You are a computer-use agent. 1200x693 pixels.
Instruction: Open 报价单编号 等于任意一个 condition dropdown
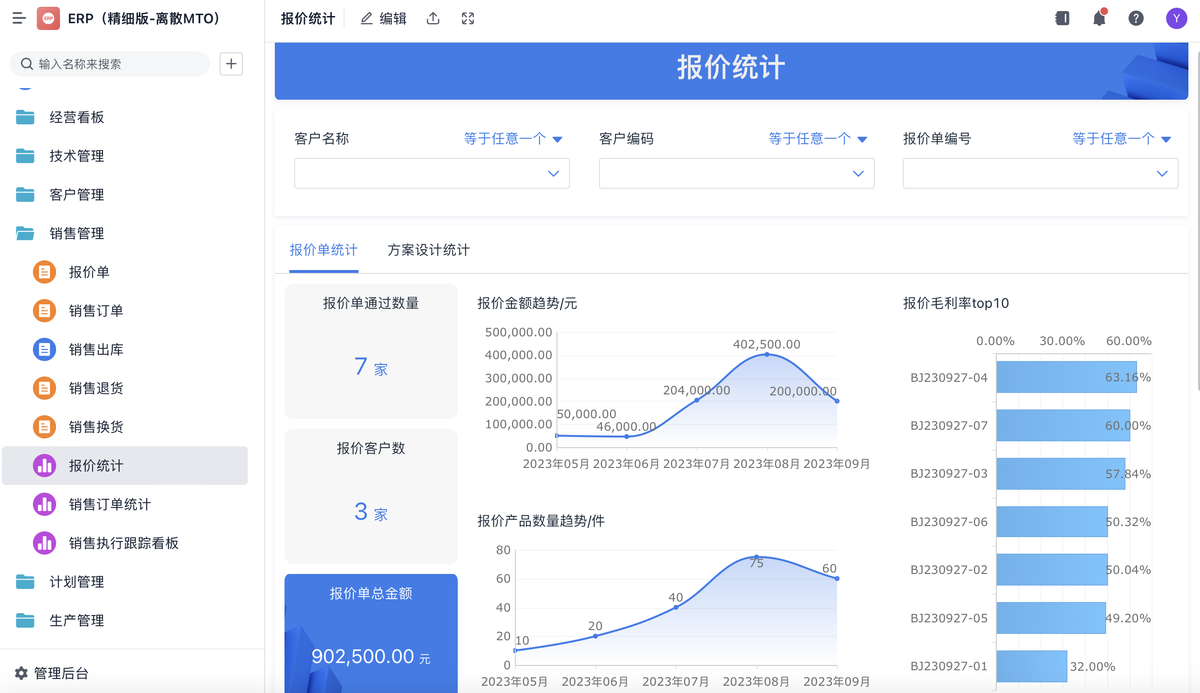click(x=1121, y=139)
